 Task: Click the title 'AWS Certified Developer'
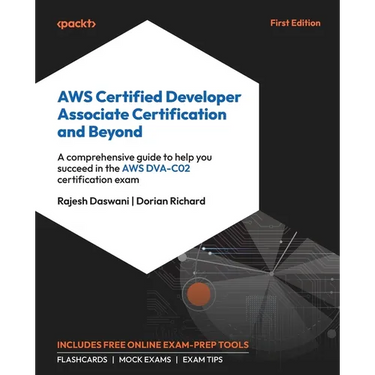point(149,97)
